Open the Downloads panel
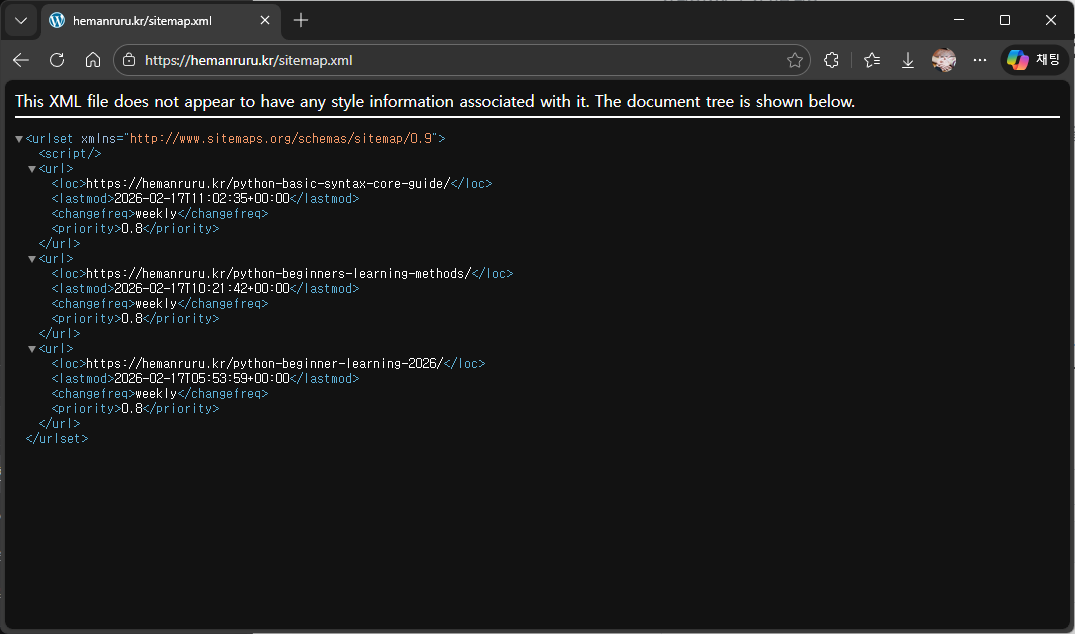 point(908,60)
